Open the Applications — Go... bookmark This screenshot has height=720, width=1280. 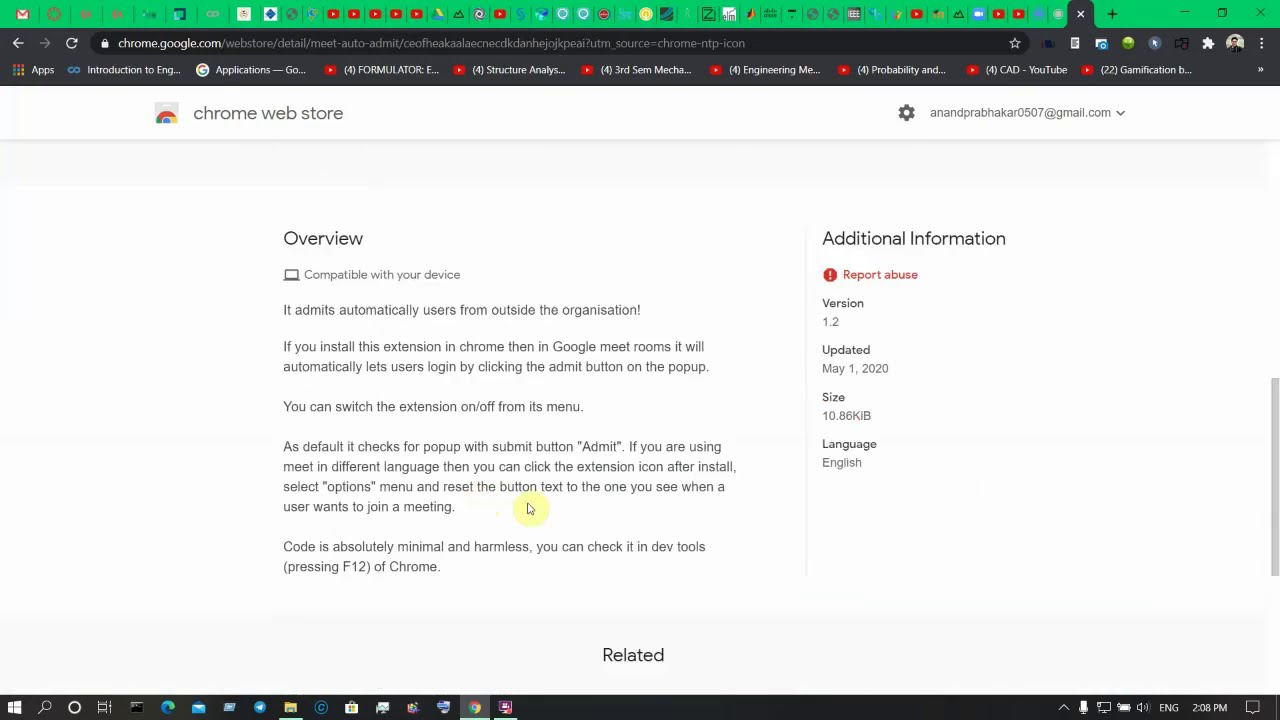(251, 70)
